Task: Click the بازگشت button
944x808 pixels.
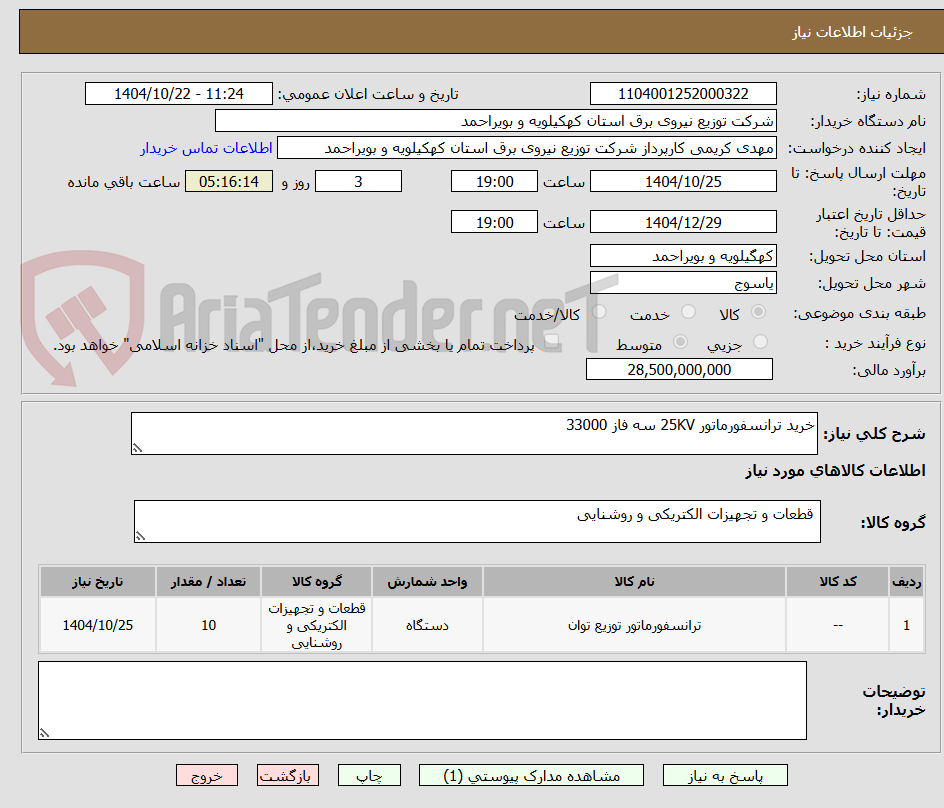Action: (288, 775)
